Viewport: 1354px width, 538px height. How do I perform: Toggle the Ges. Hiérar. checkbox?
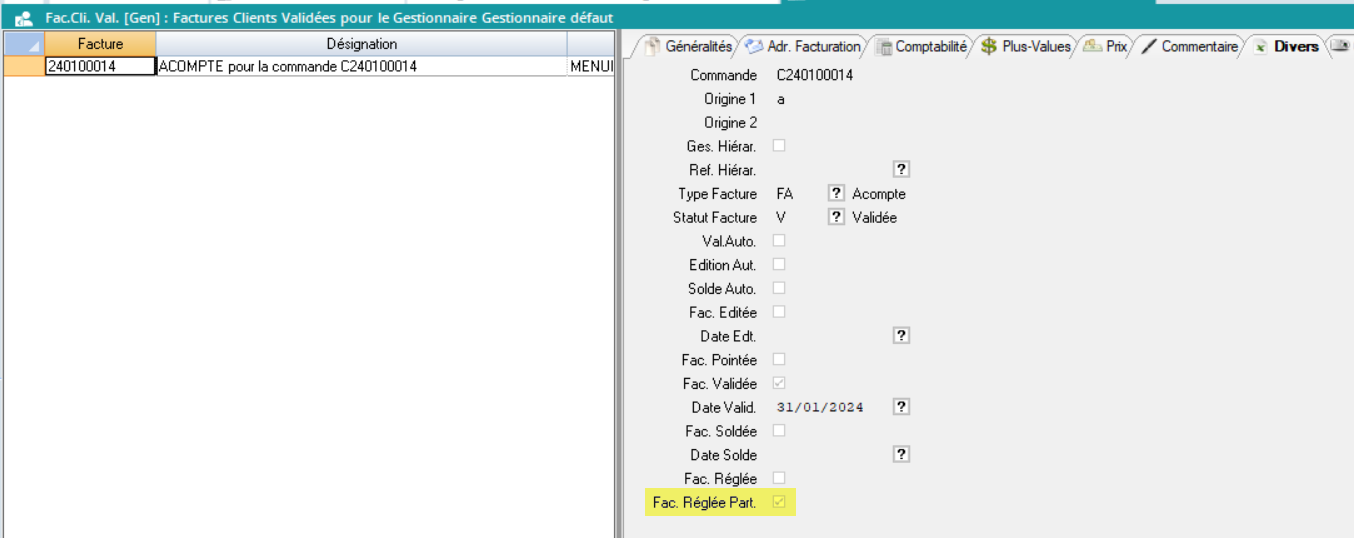(x=779, y=146)
